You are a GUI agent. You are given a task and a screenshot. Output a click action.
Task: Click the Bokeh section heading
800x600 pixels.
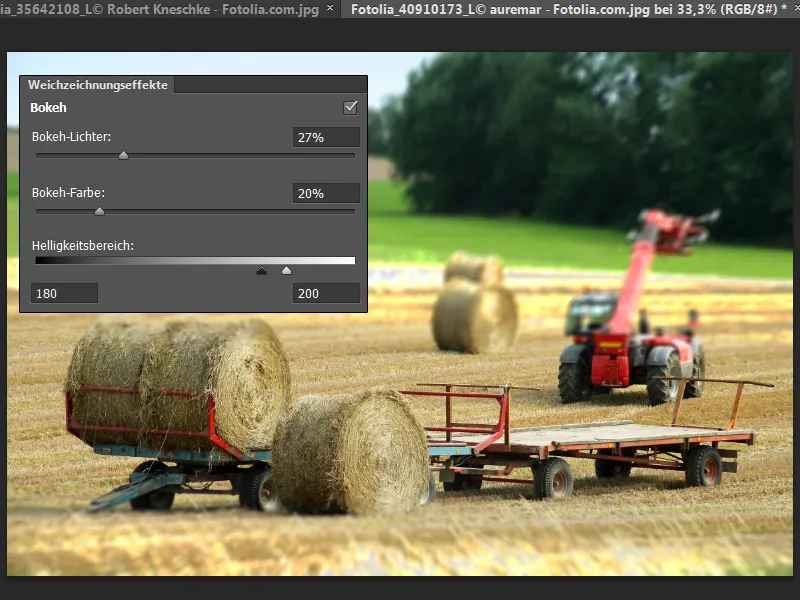[48, 108]
